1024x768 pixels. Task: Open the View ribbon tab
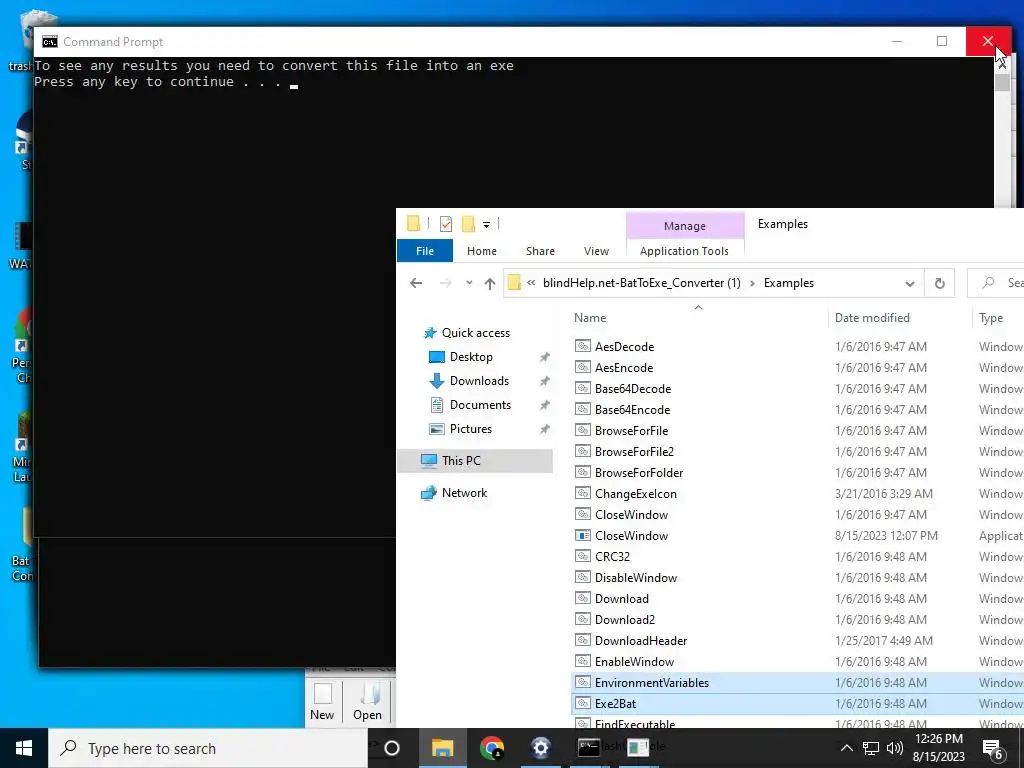point(596,251)
